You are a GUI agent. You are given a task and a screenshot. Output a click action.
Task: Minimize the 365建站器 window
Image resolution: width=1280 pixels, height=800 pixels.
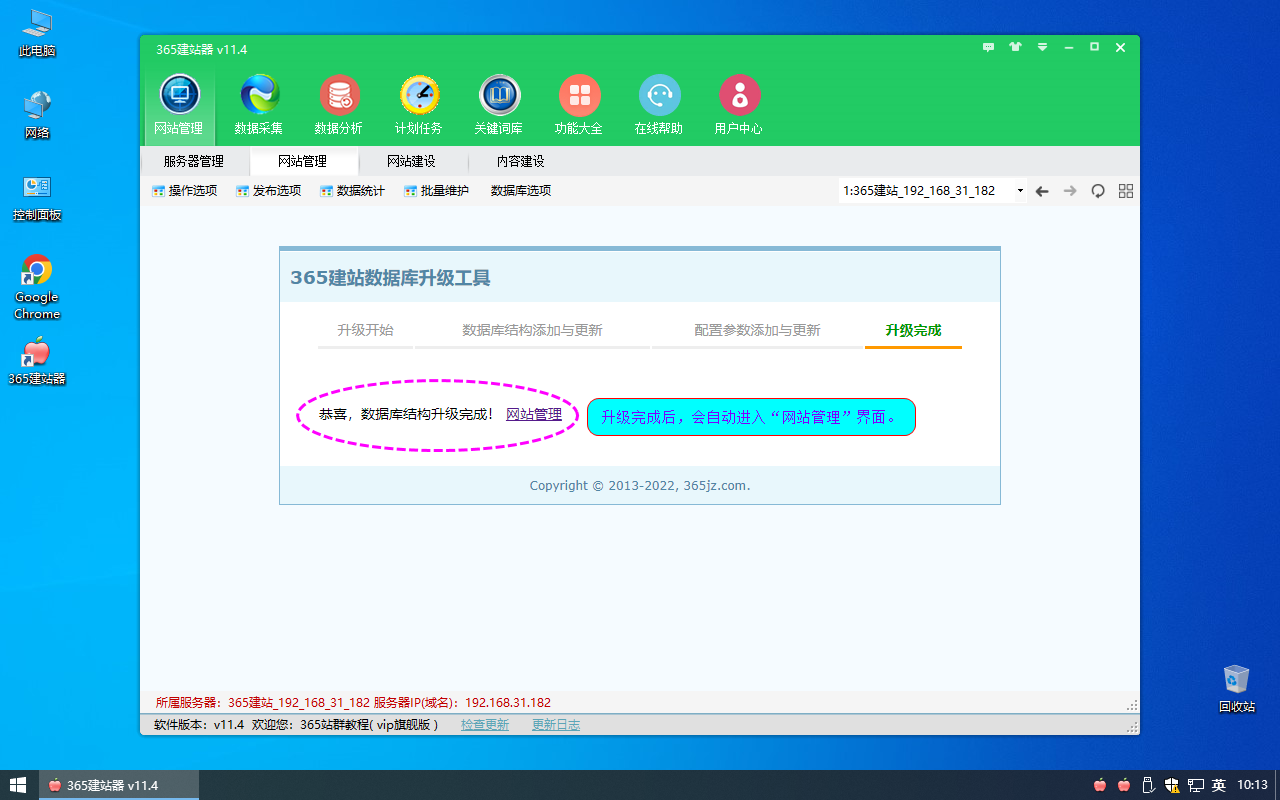pos(1069,48)
